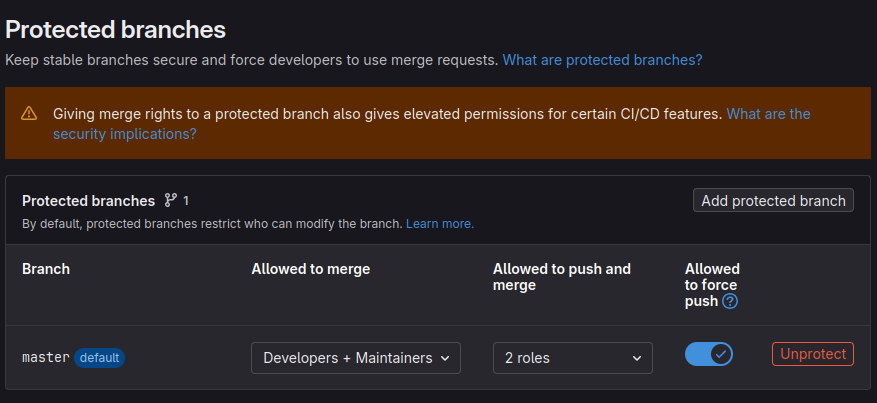Open What are protected branches link
Viewport: 877px width, 403px height.
602,60
